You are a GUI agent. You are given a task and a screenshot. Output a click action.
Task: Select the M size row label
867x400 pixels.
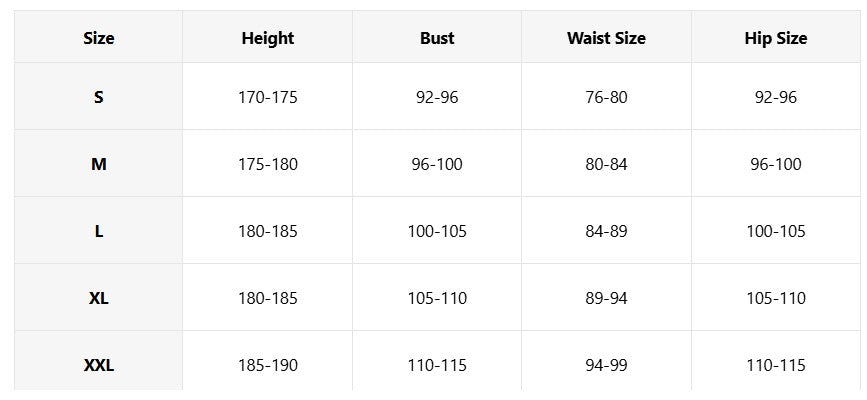pos(98,164)
